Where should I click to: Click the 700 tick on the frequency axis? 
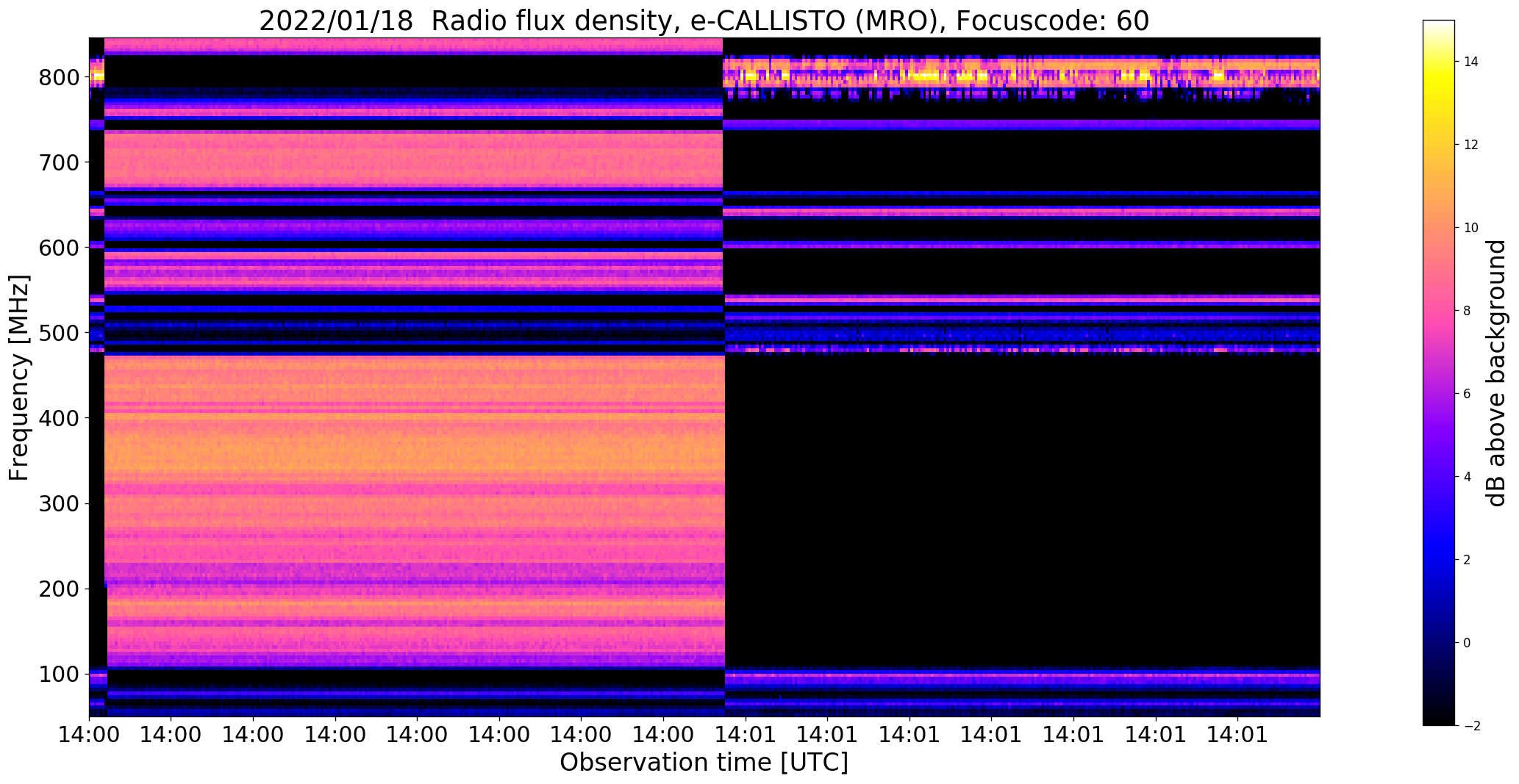(x=59, y=162)
